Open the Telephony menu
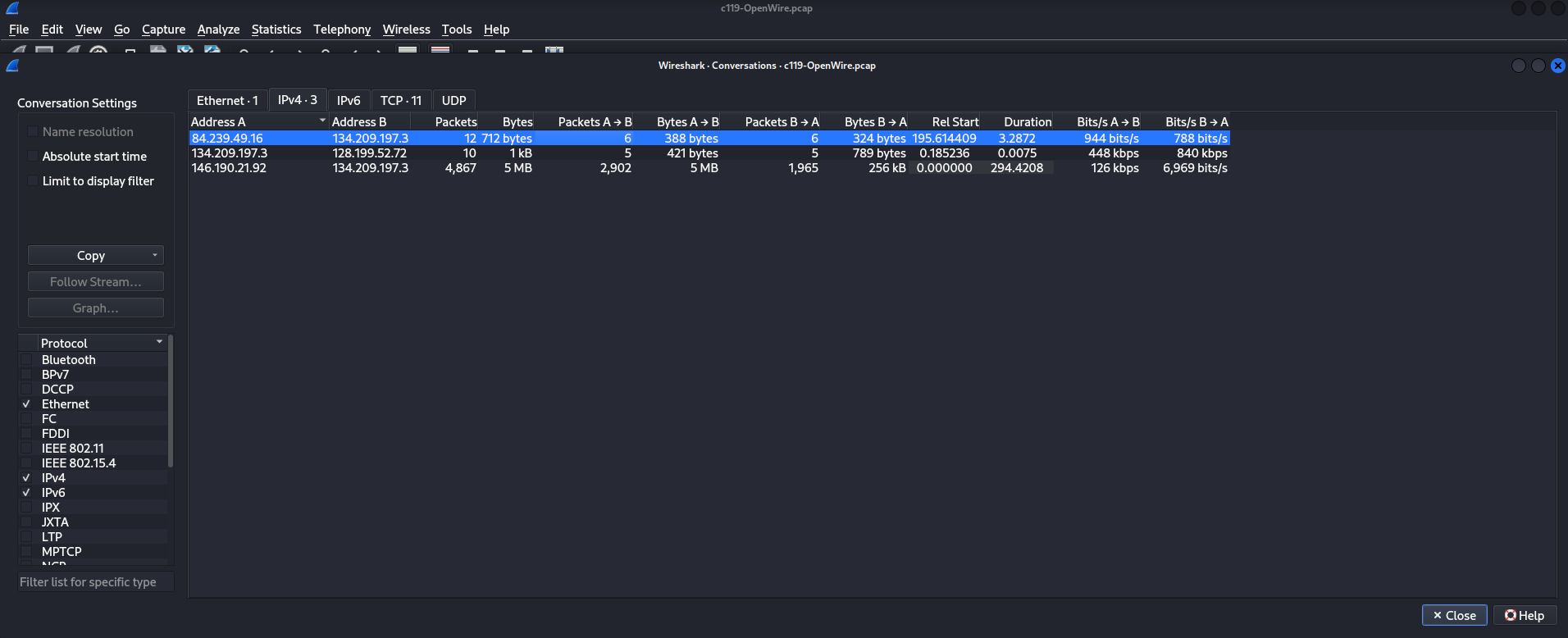The width and height of the screenshot is (1568, 638). coord(341,30)
